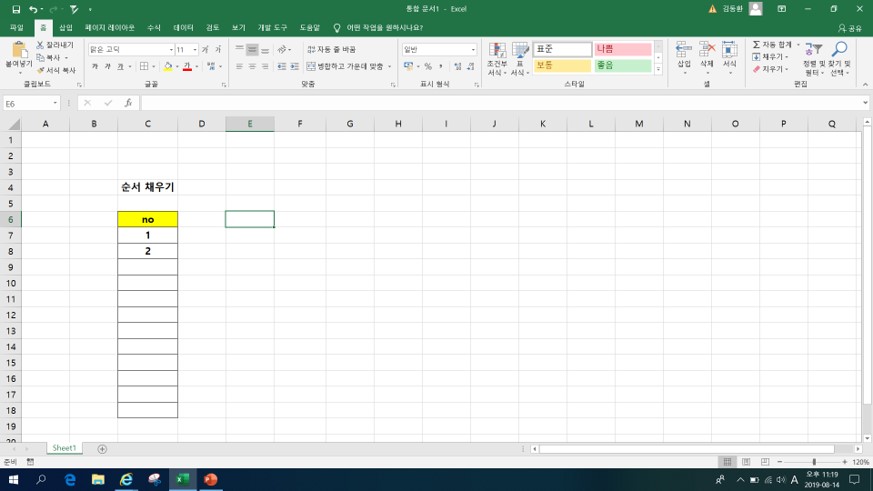Image resolution: width=873 pixels, height=491 pixels.
Task: Toggle Italic (가) formatting
Action: [x=107, y=66]
